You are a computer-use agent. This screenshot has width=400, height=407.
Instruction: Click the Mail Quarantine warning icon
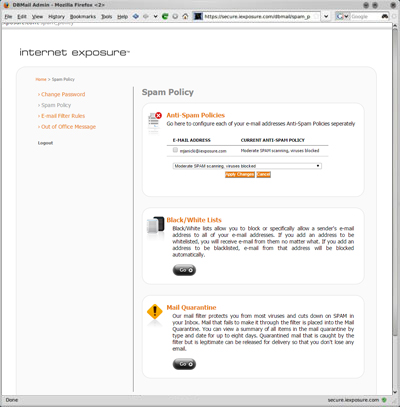tap(155, 312)
